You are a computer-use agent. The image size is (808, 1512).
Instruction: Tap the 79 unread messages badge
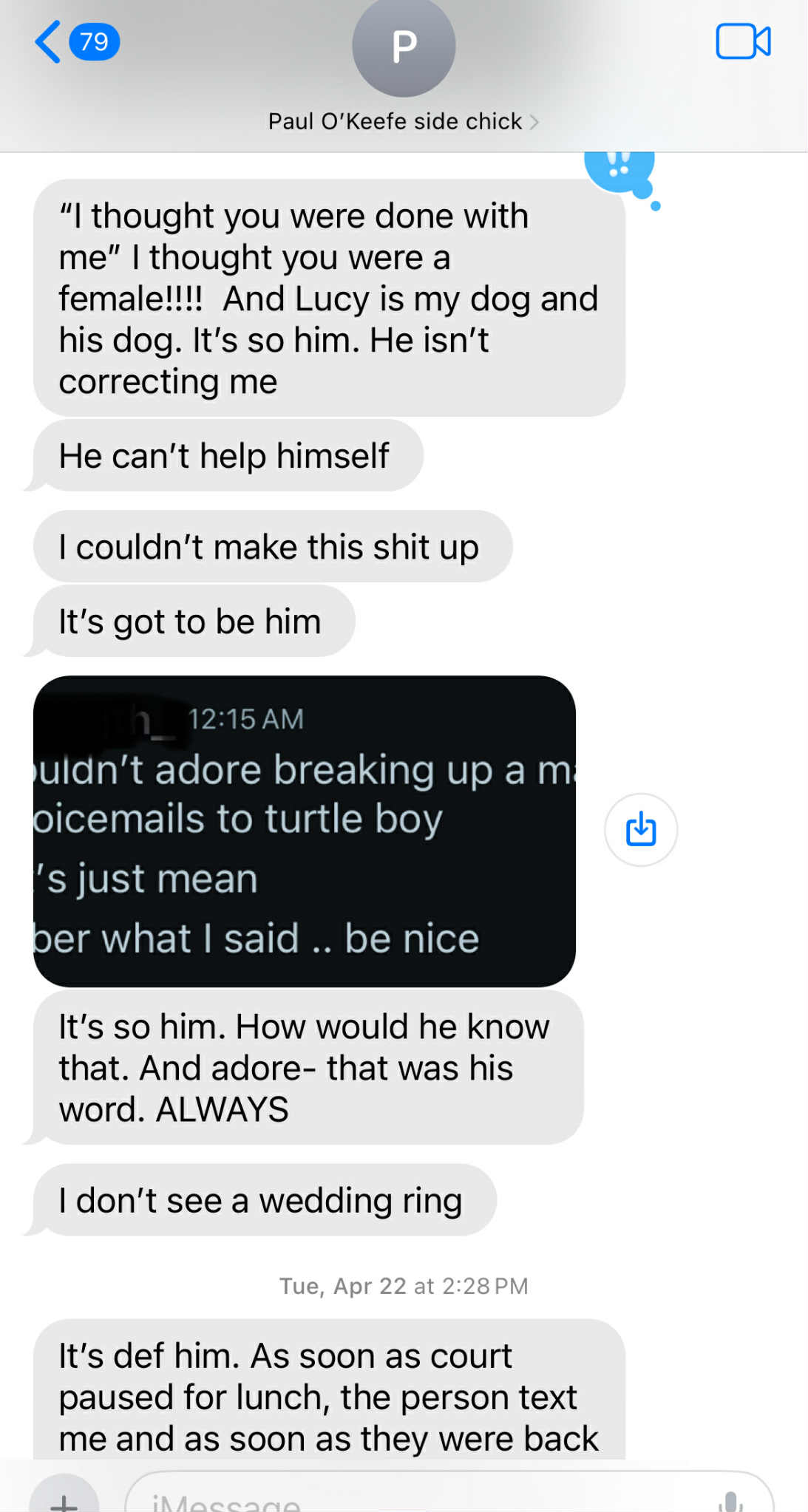95,41
